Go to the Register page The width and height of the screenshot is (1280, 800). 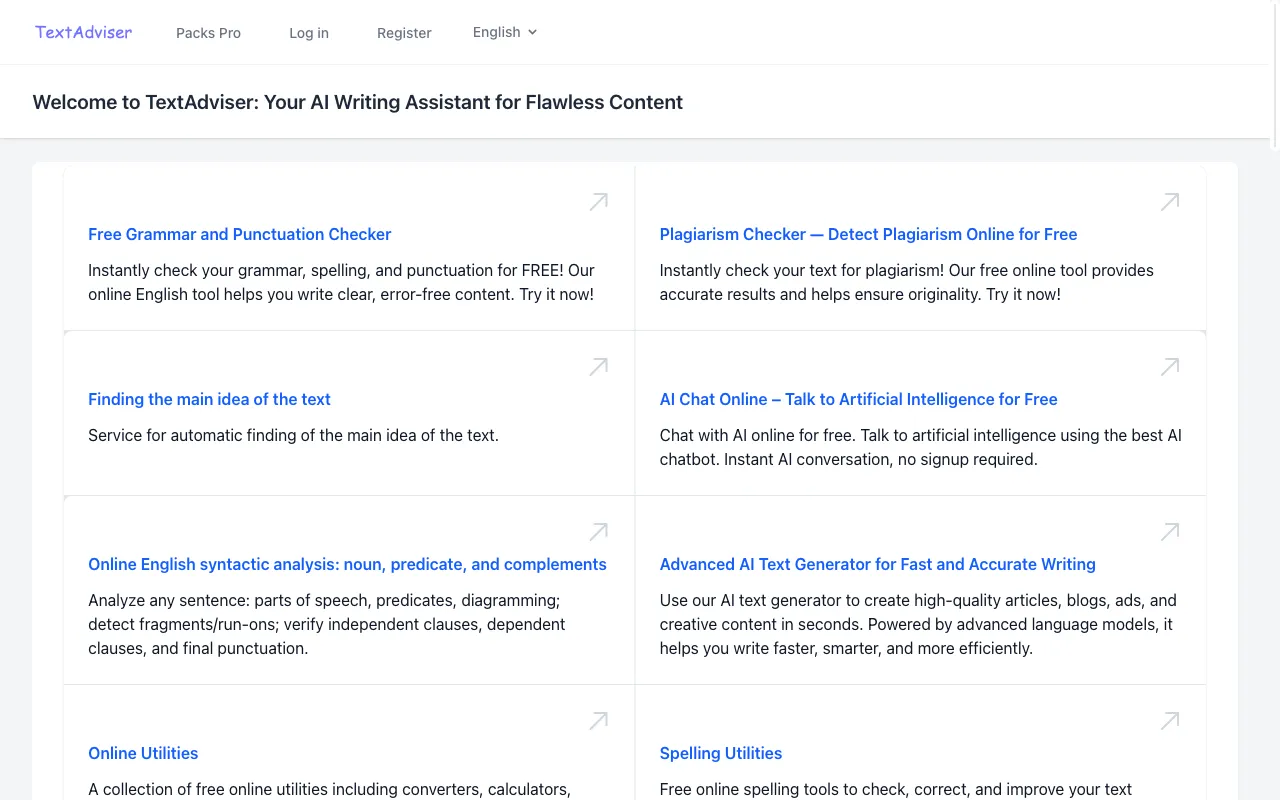404,33
